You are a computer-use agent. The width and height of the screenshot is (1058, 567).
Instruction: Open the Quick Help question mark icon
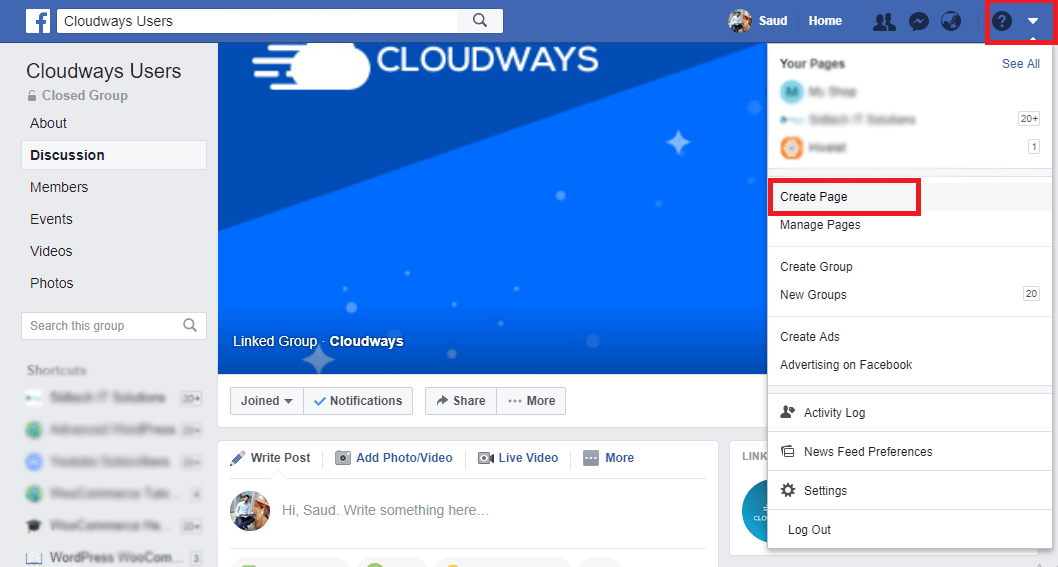click(1002, 22)
